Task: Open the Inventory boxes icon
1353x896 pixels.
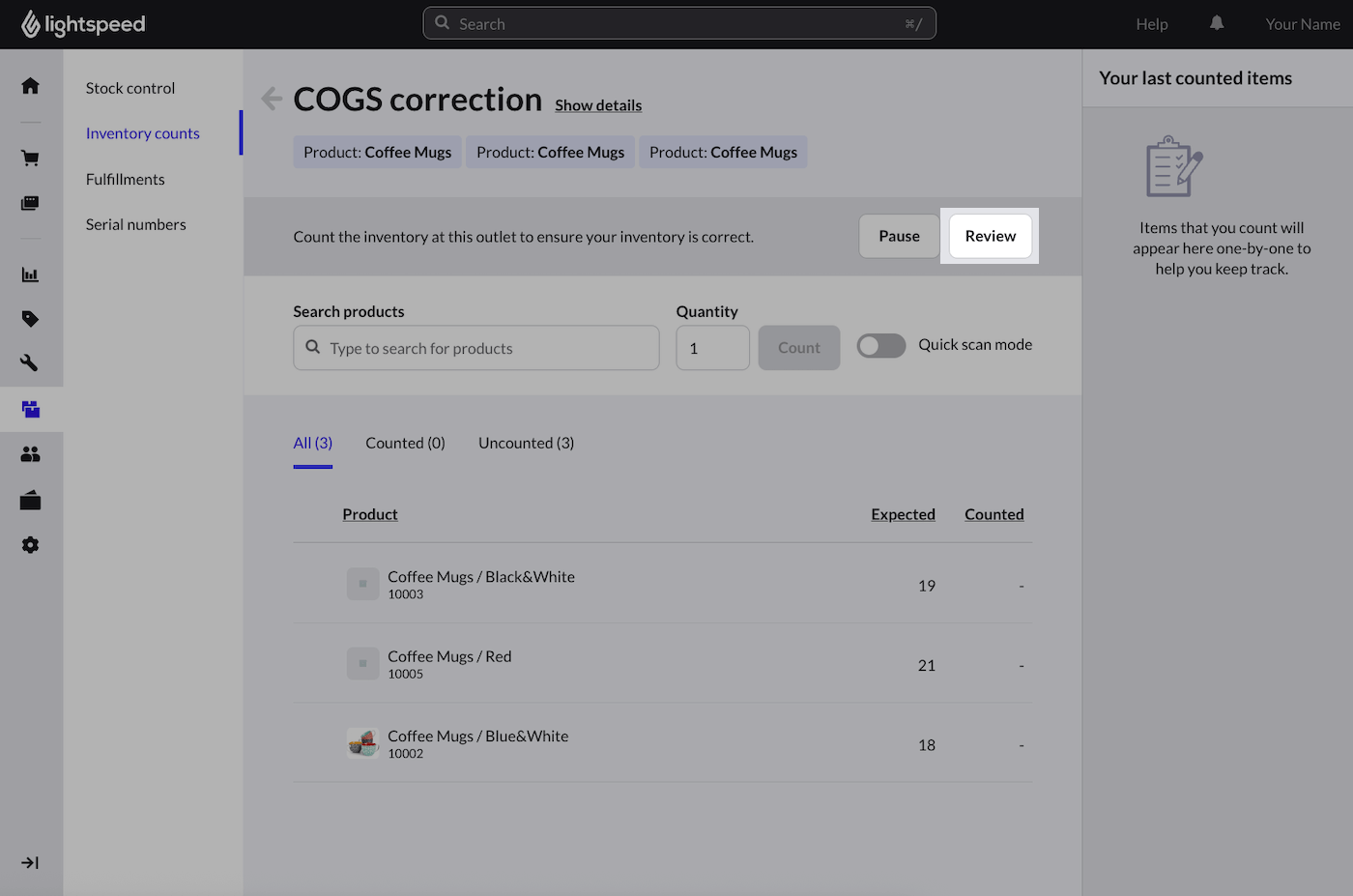Action: 31,410
